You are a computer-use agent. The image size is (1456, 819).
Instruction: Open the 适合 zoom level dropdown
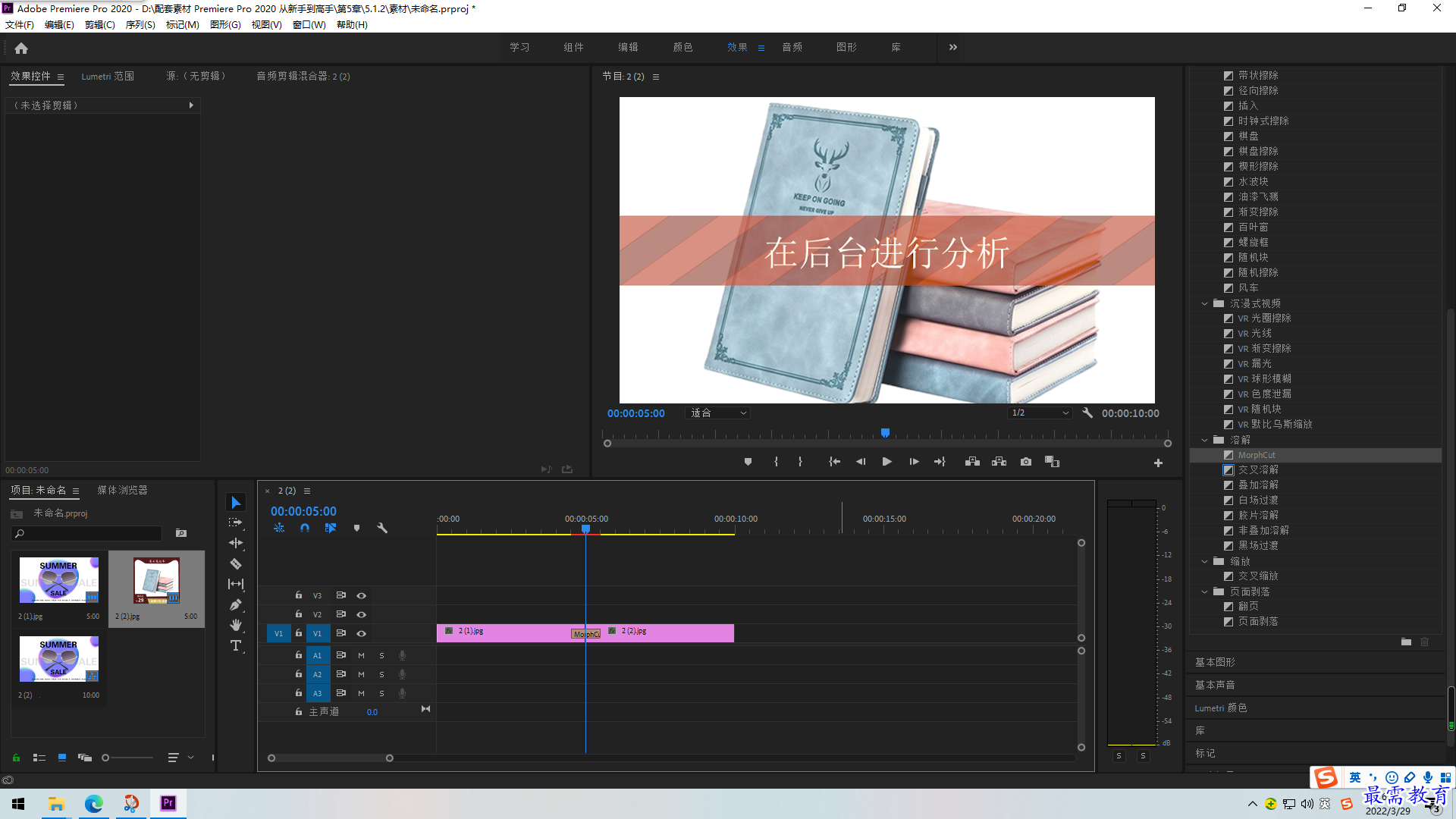click(717, 413)
